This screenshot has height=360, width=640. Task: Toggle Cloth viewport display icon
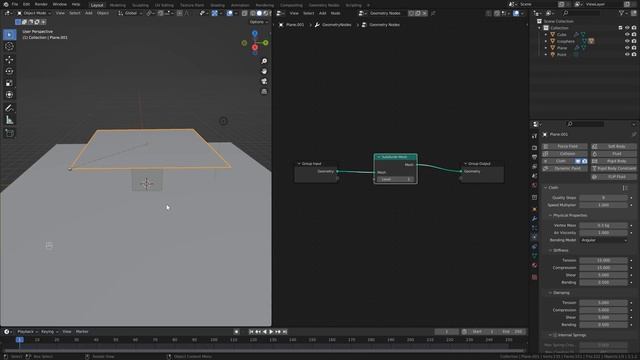click(578, 161)
